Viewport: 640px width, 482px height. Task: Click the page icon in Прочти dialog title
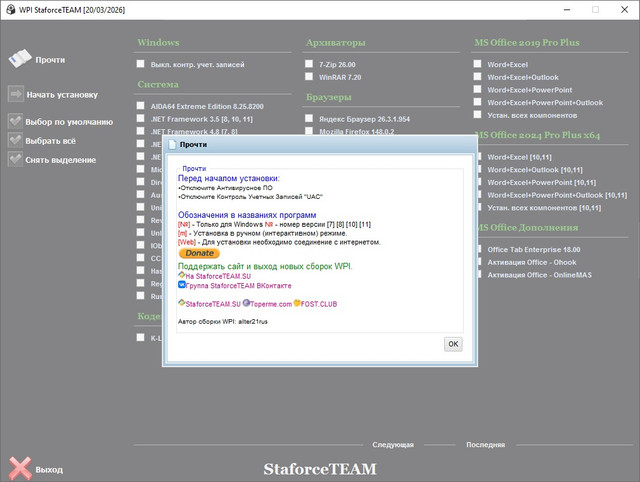pyautogui.click(x=173, y=144)
